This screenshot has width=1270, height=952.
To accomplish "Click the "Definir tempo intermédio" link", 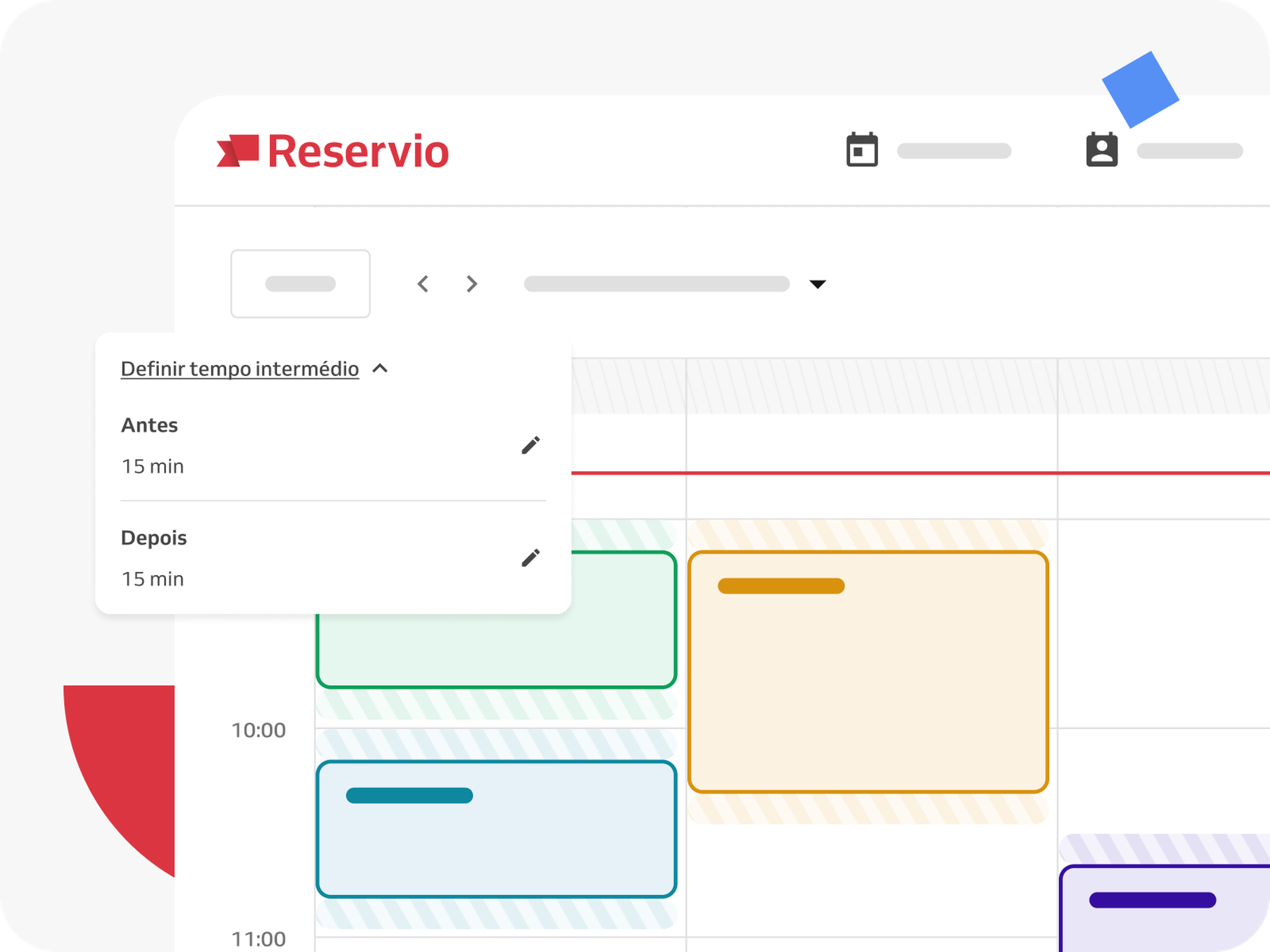I will [239, 369].
